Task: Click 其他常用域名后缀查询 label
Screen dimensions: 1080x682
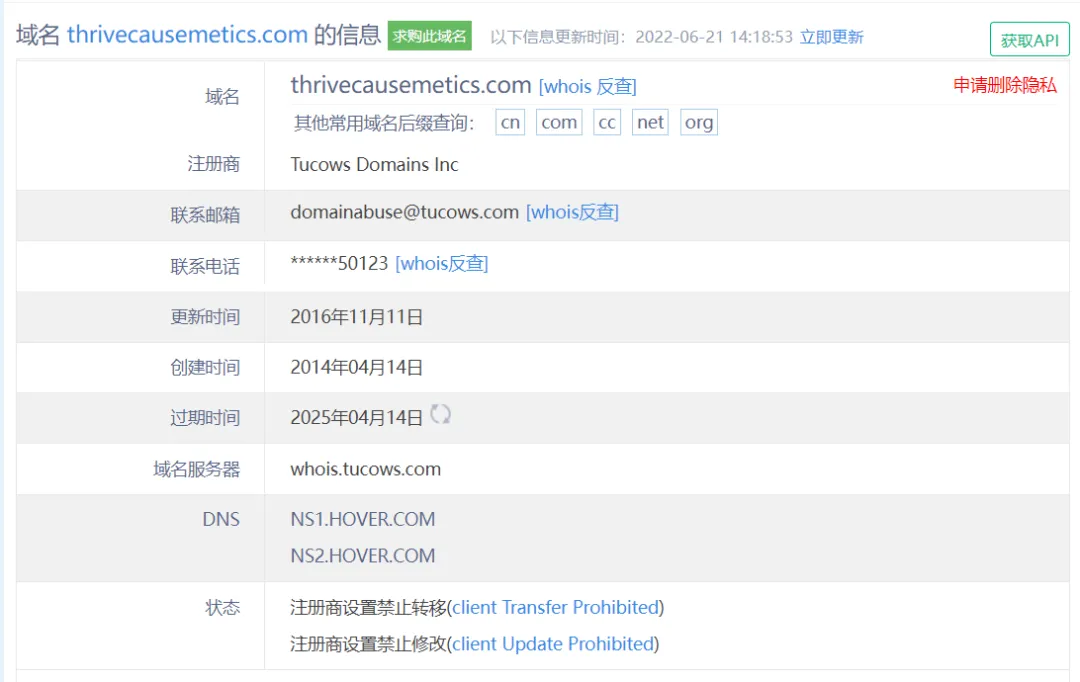Action: click(384, 123)
